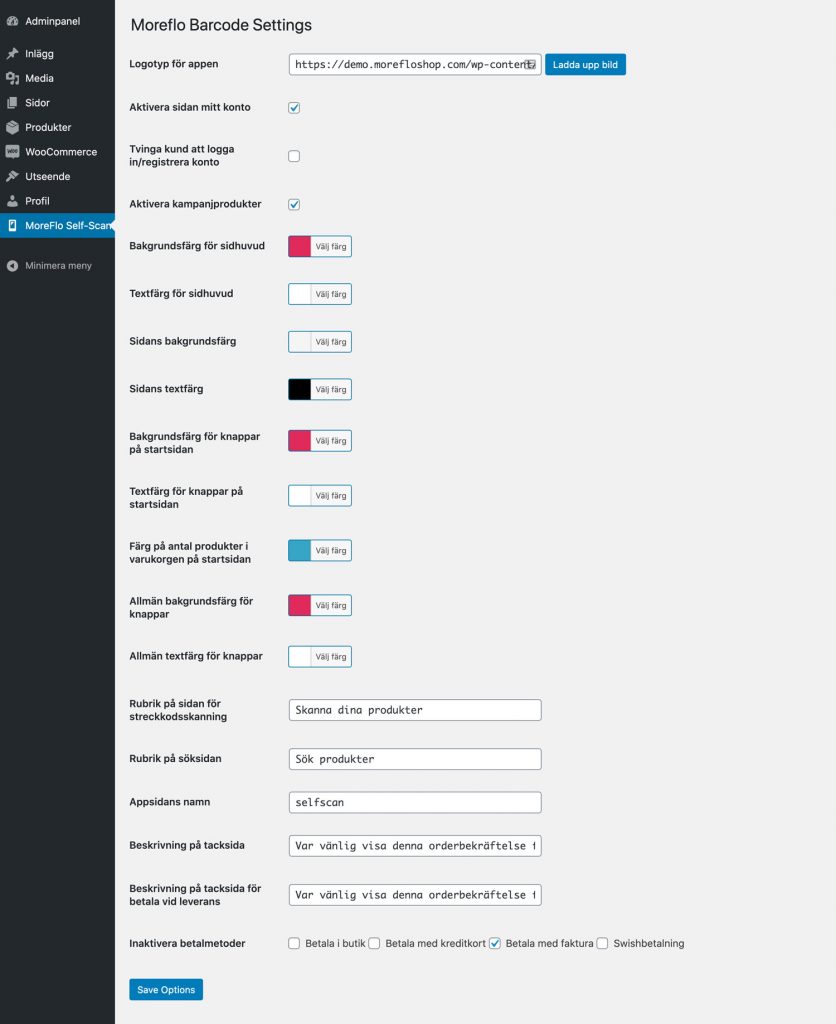Enable Tvinga kund att logga in checkbox

294,156
